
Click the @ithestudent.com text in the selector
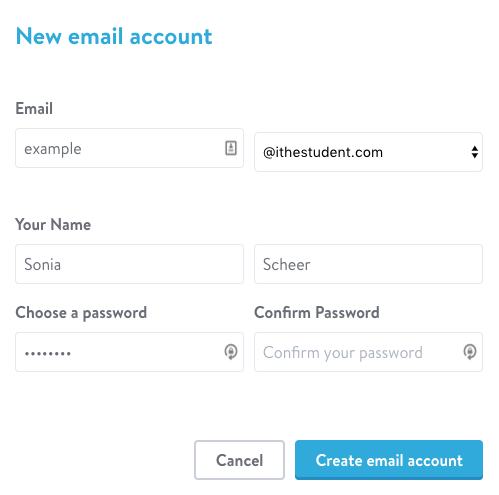click(x=323, y=152)
